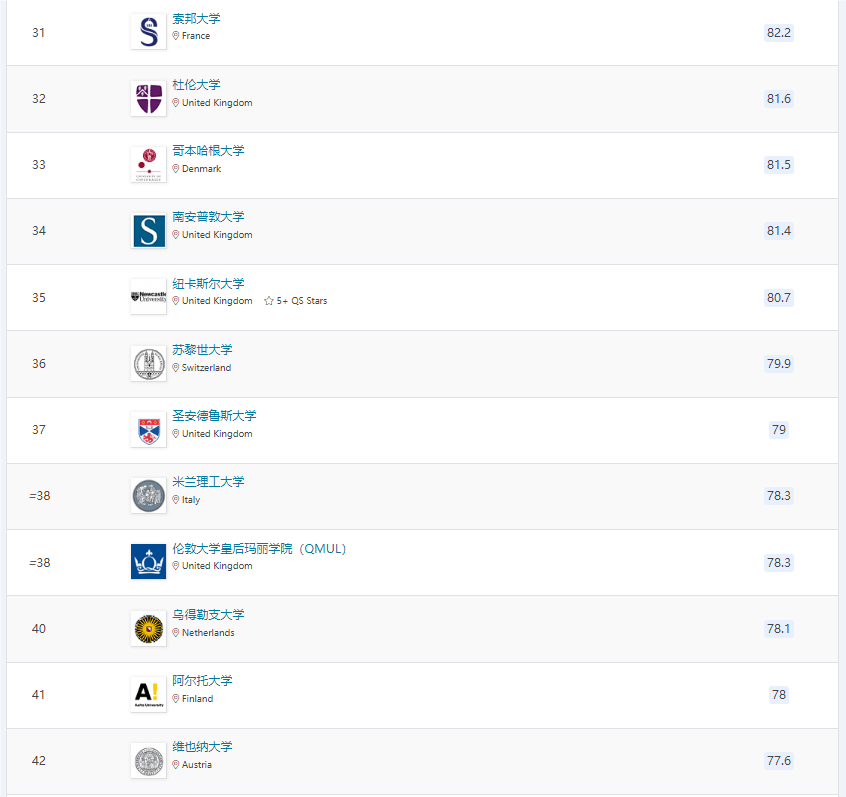Click the Newcastle University logo
The height and width of the screenshot is (797, 846).
pyautogui.click(x=148, y=297)
